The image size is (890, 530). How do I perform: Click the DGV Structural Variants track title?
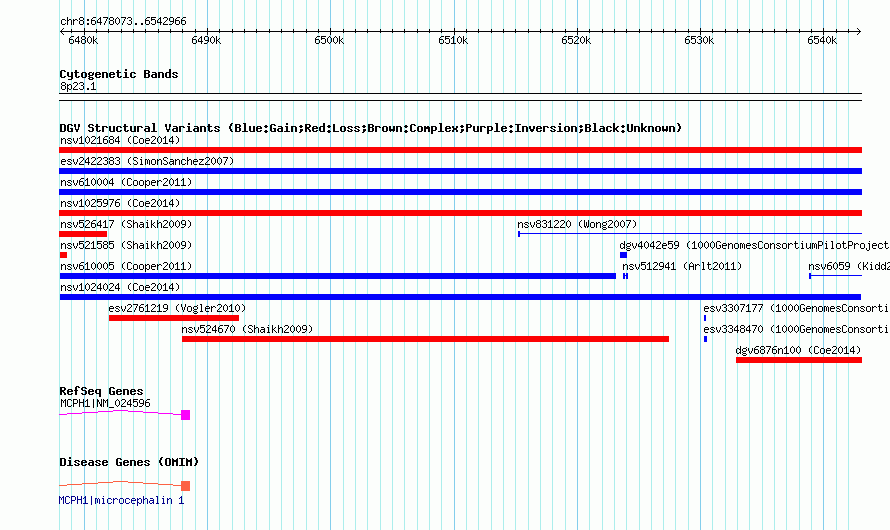pyautogui.click(x=371, y=128)
